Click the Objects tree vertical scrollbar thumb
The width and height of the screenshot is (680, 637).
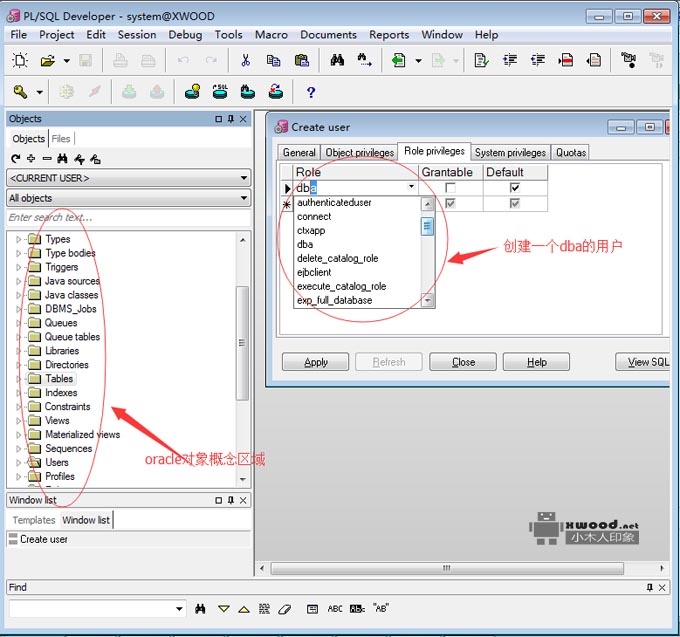pyautogui.click(x=242, y=343)
